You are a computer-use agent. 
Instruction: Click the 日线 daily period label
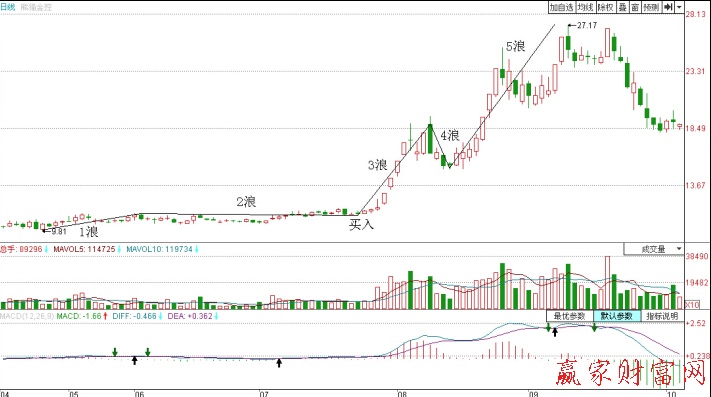8,7
